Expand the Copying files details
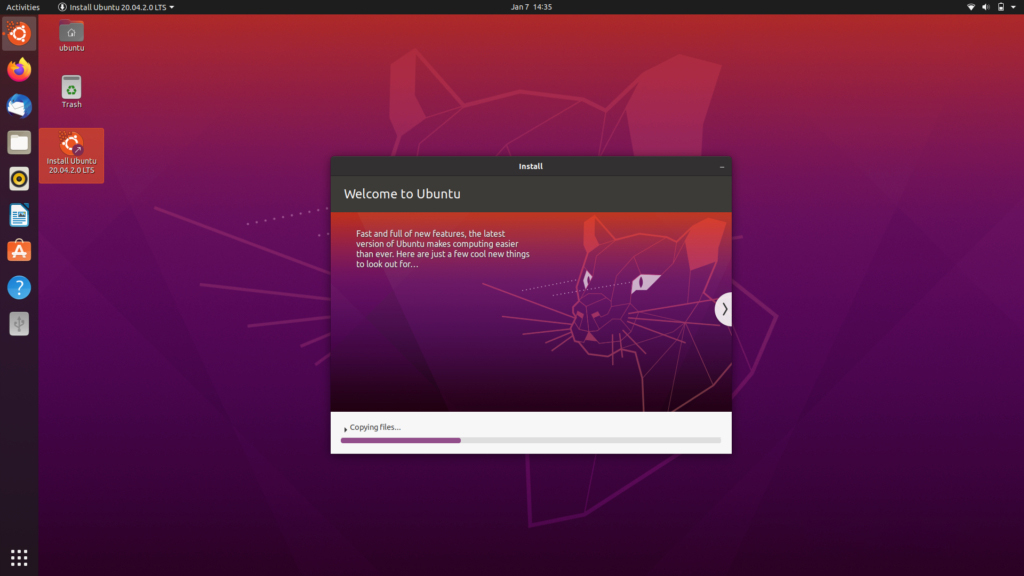Viewport: 1024px width, 576px height. pyautogui.click(x=346, y=427)
